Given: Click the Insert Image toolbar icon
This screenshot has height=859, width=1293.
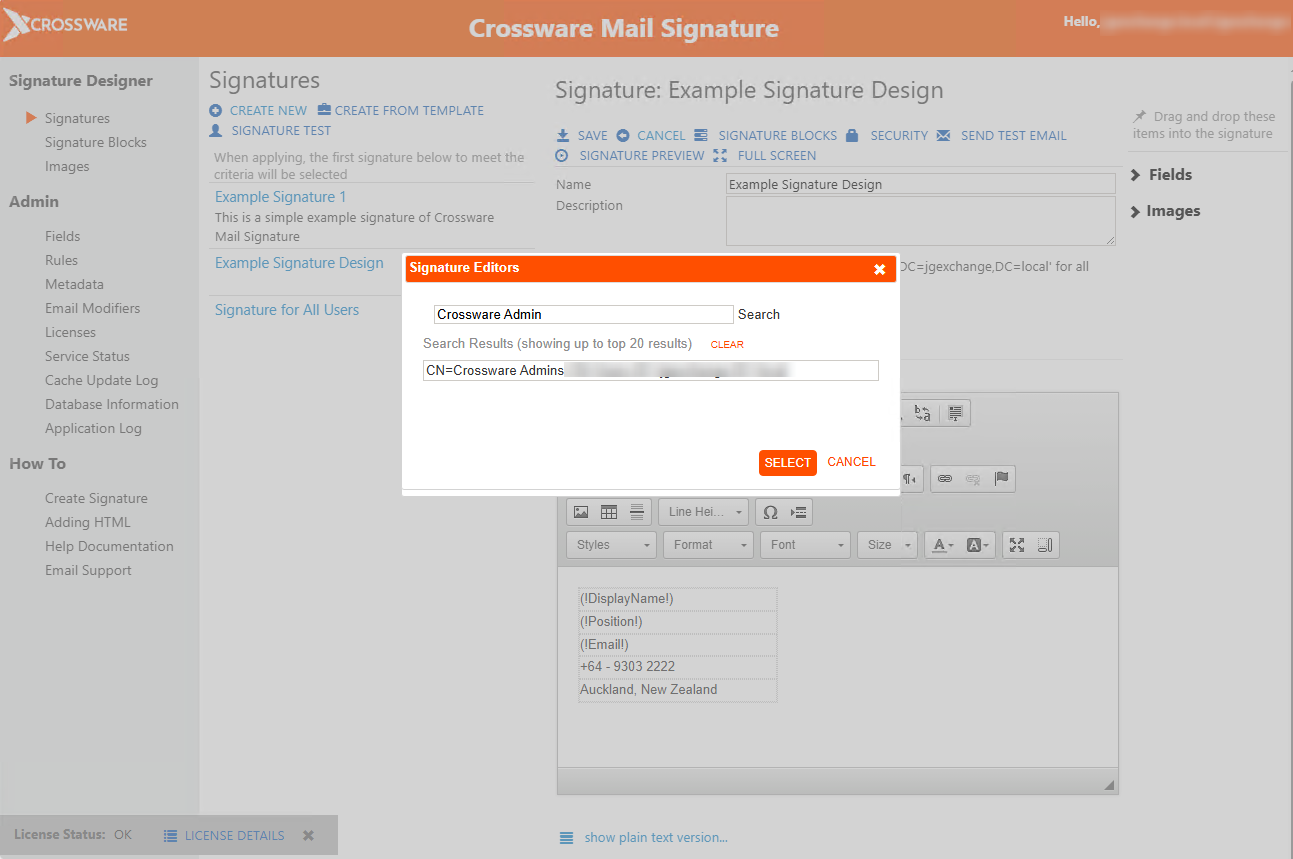Looking at the screenshot, I should click(x=580, y=513).
